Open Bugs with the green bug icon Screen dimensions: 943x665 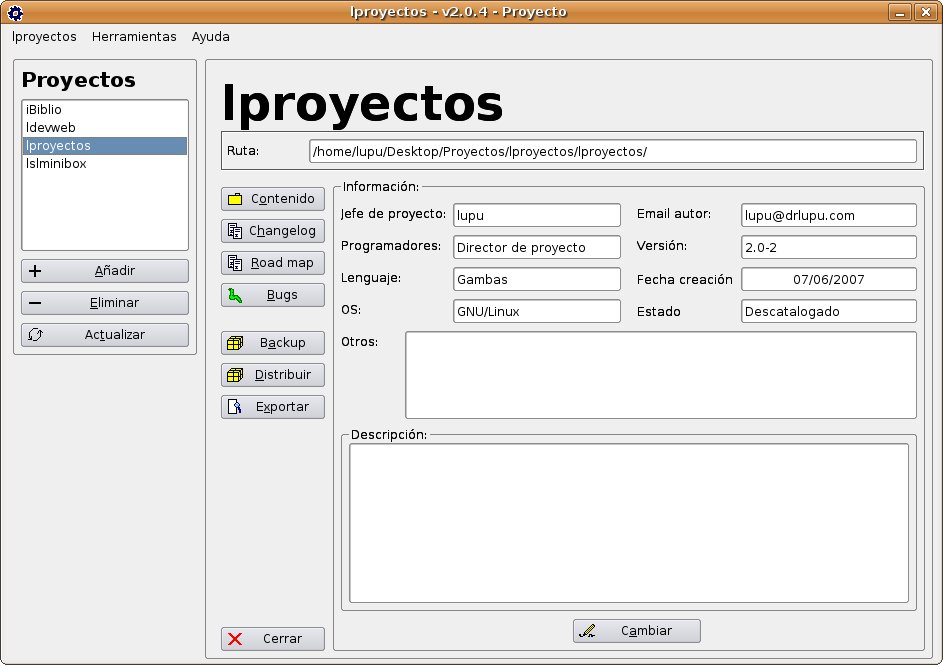point(235,295)
